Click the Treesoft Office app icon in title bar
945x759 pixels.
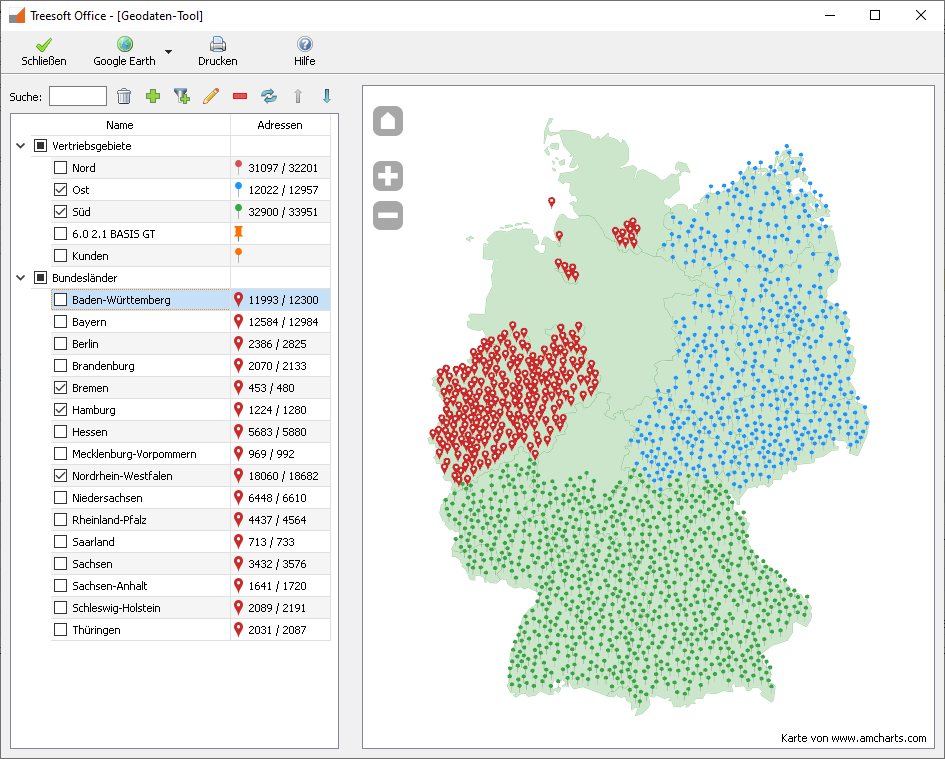[17, 15]
